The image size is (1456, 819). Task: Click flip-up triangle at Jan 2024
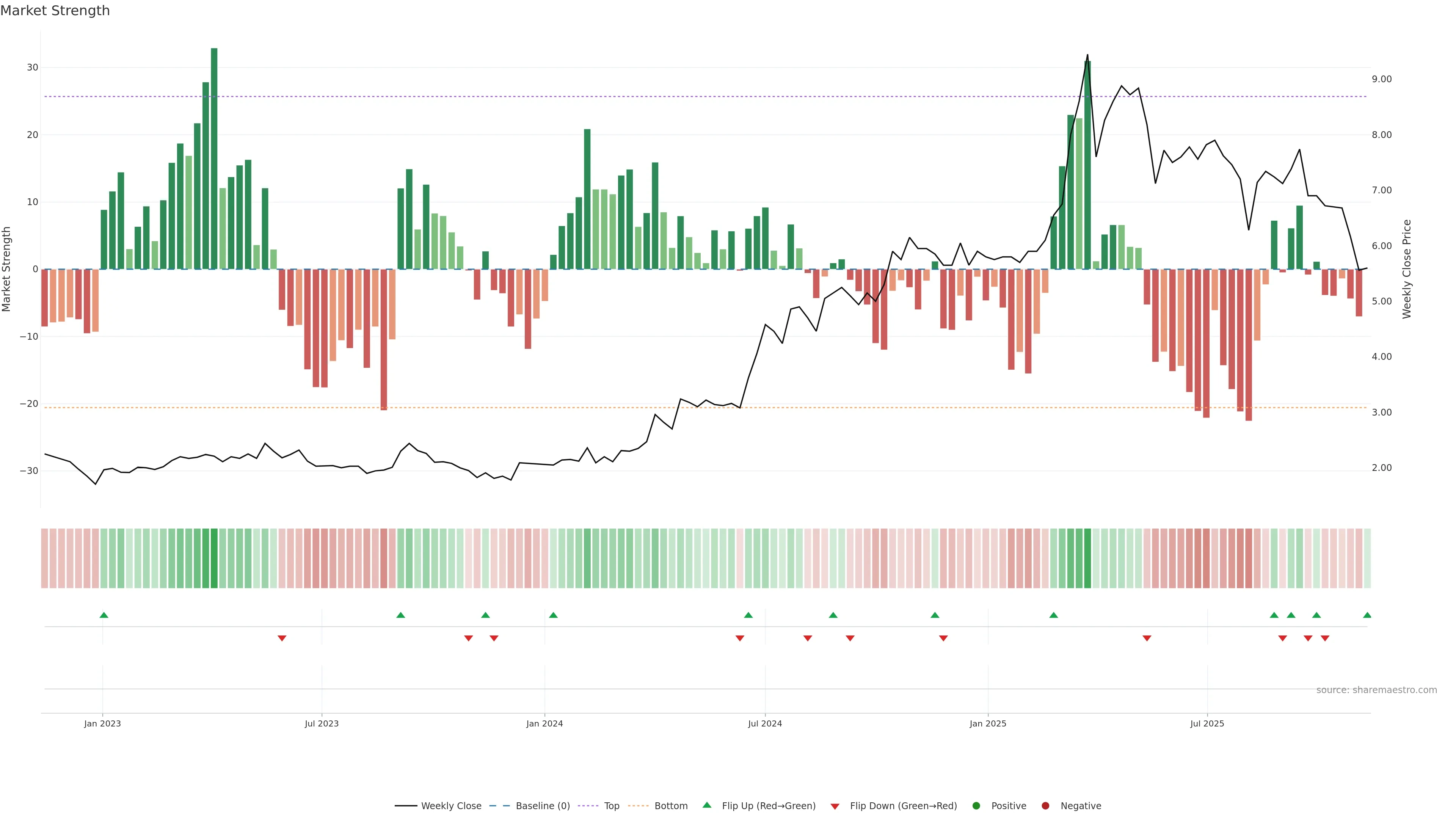(553, 615)
